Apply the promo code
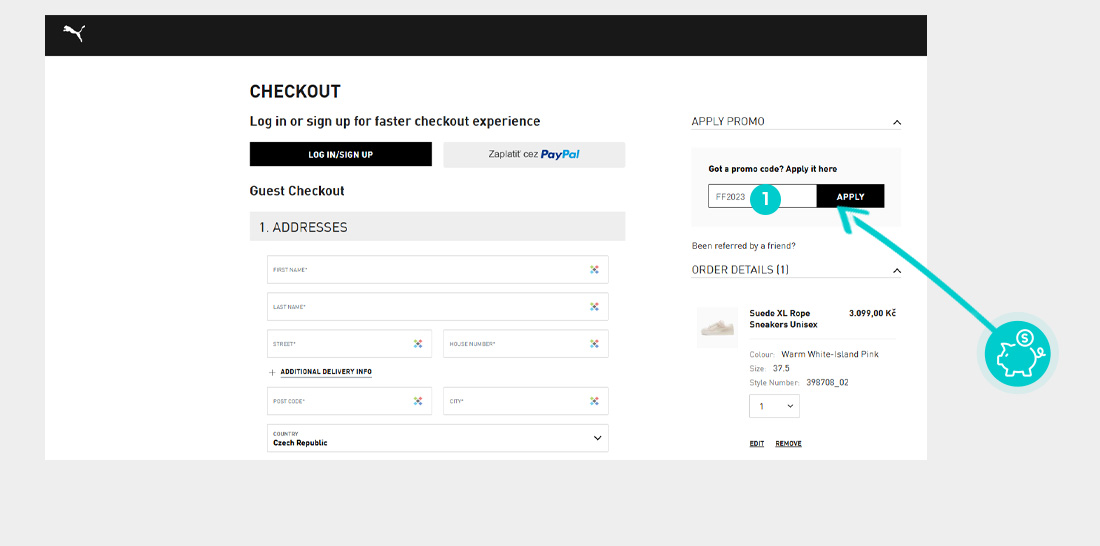Viewport: 1100px width, 546px height. pos(850,197)
